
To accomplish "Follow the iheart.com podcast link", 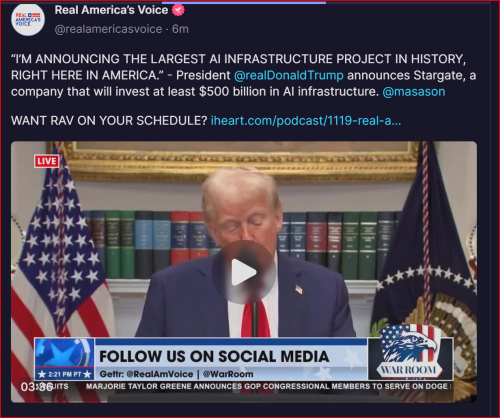I will point(306,120).
